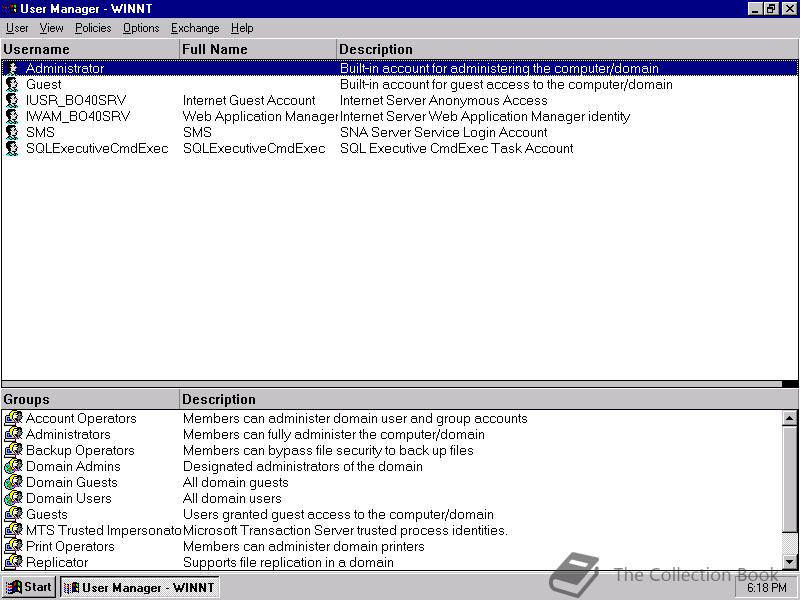Click the users list Description column header
The image size is (800, 600).
pyautogui.click(x=567, y=49)
